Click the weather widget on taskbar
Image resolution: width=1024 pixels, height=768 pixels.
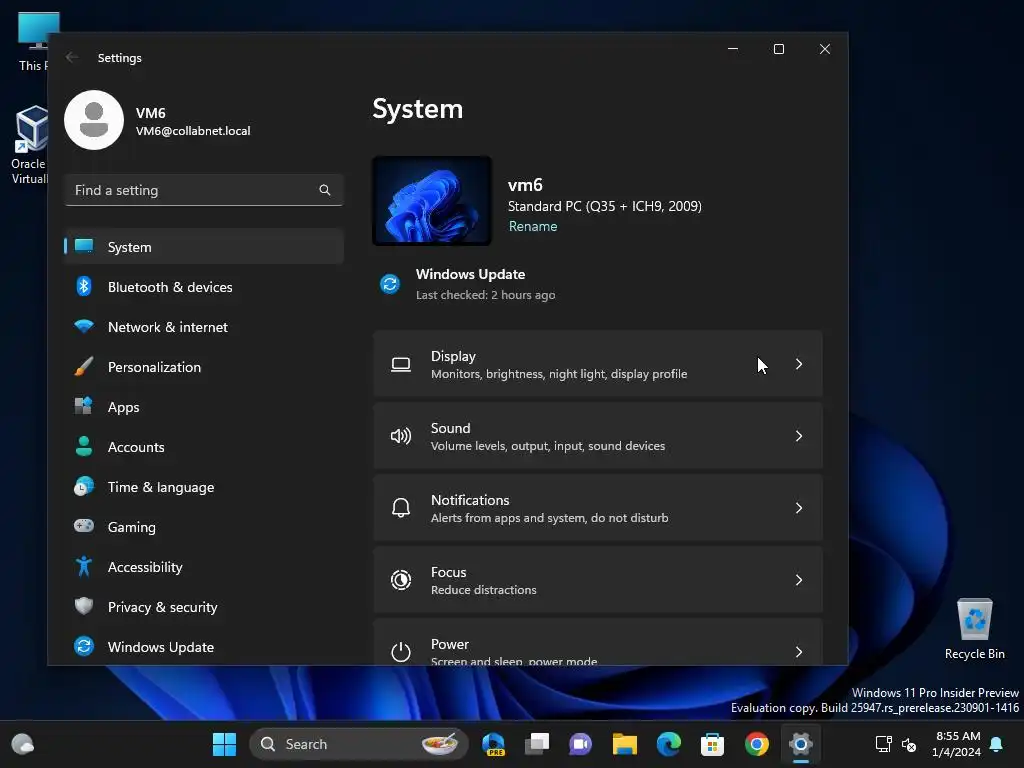23,744
